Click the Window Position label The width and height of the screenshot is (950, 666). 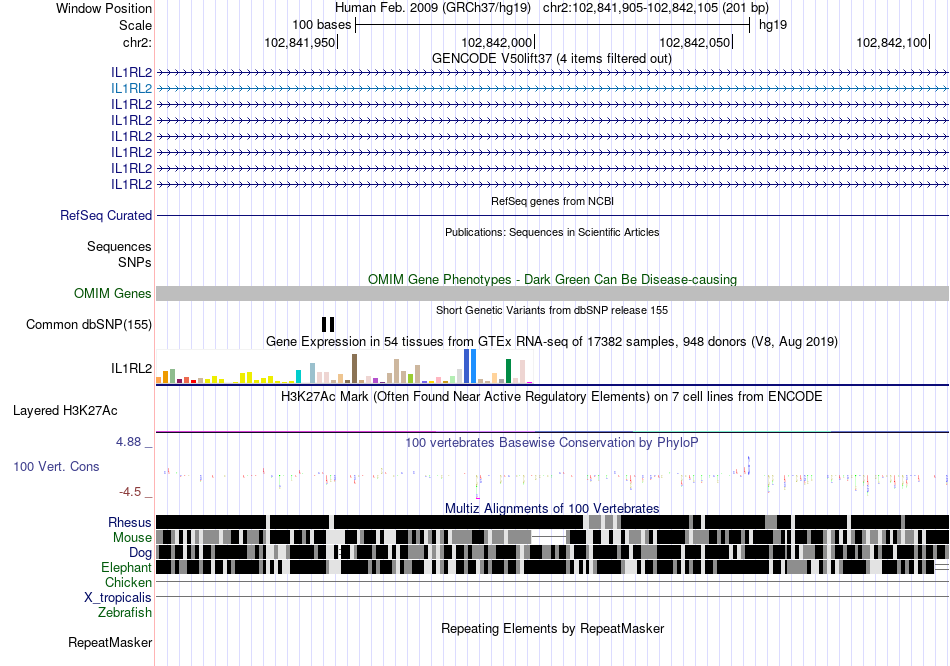pos(104,8)
